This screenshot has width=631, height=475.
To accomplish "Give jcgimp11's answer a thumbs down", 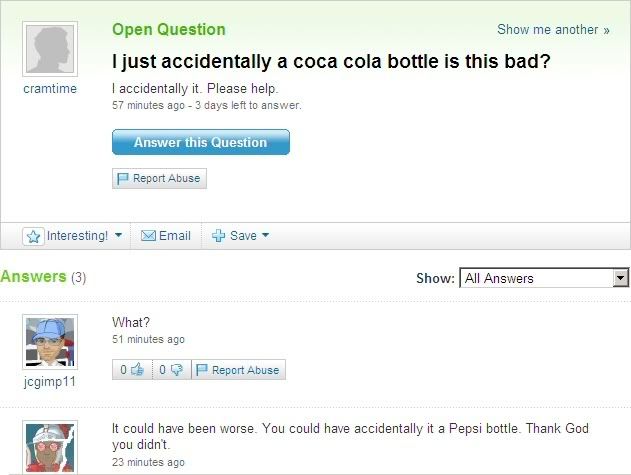I will point(175,370).
